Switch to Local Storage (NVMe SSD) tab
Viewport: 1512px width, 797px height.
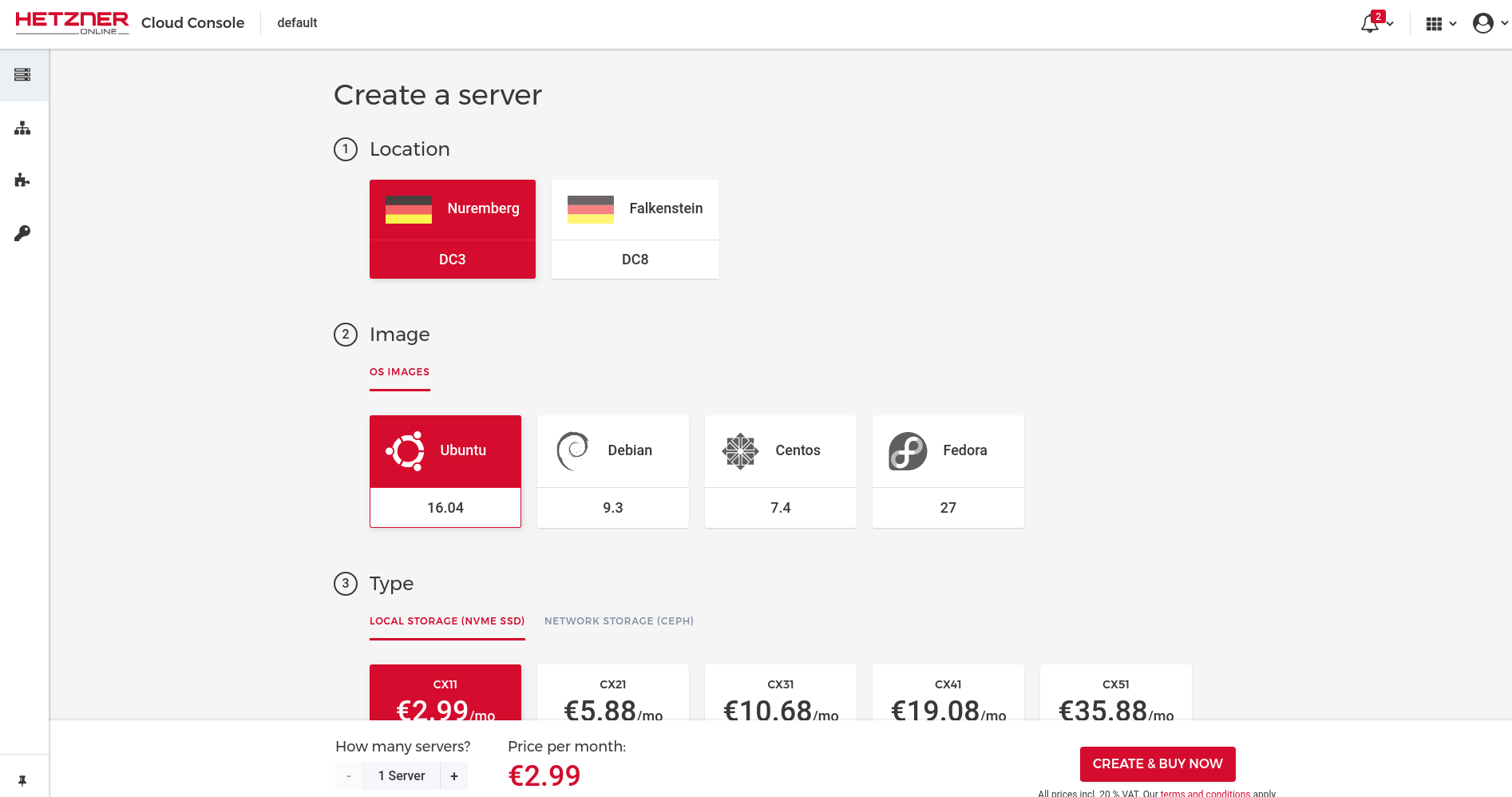(x=447, y=621)
